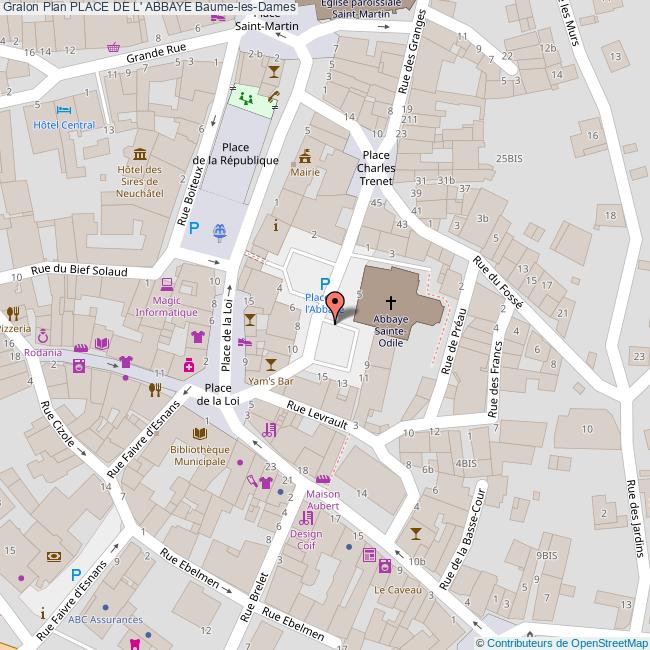Viewport: 650px width, 650px height.
Task: Open the Hôtel Central bed icon
Action: 64,108
